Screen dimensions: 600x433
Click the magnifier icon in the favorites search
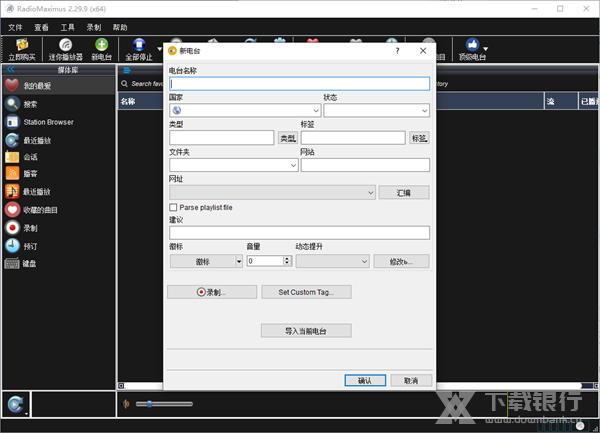coord(124,83)
